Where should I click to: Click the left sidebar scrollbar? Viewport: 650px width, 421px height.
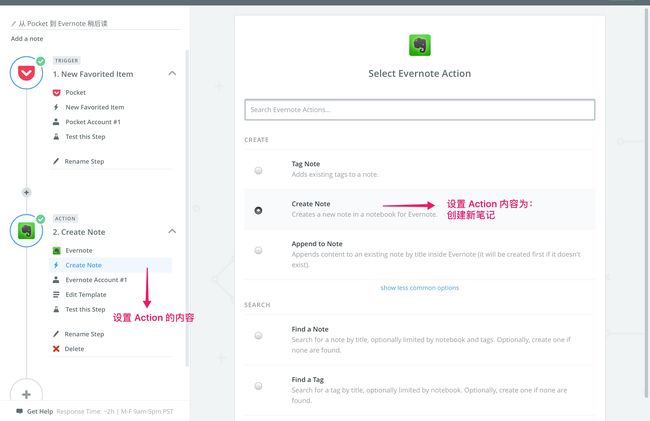pyautogui.click(x=187, y=207)
